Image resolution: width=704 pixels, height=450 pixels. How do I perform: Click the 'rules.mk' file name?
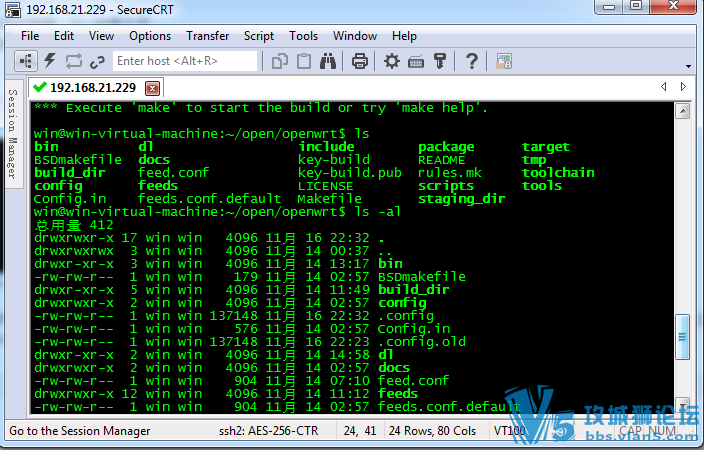point(449,173)
